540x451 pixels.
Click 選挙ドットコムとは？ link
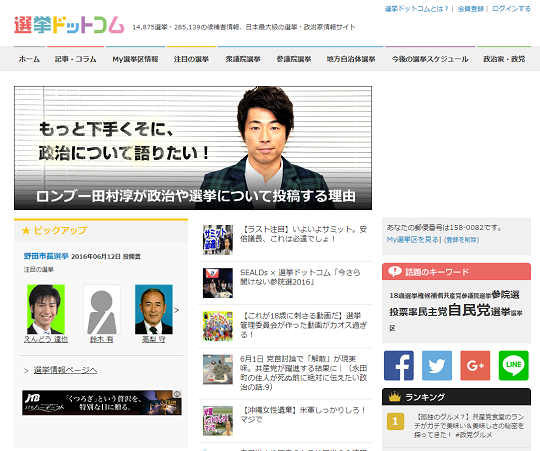(x=416, y=9)
